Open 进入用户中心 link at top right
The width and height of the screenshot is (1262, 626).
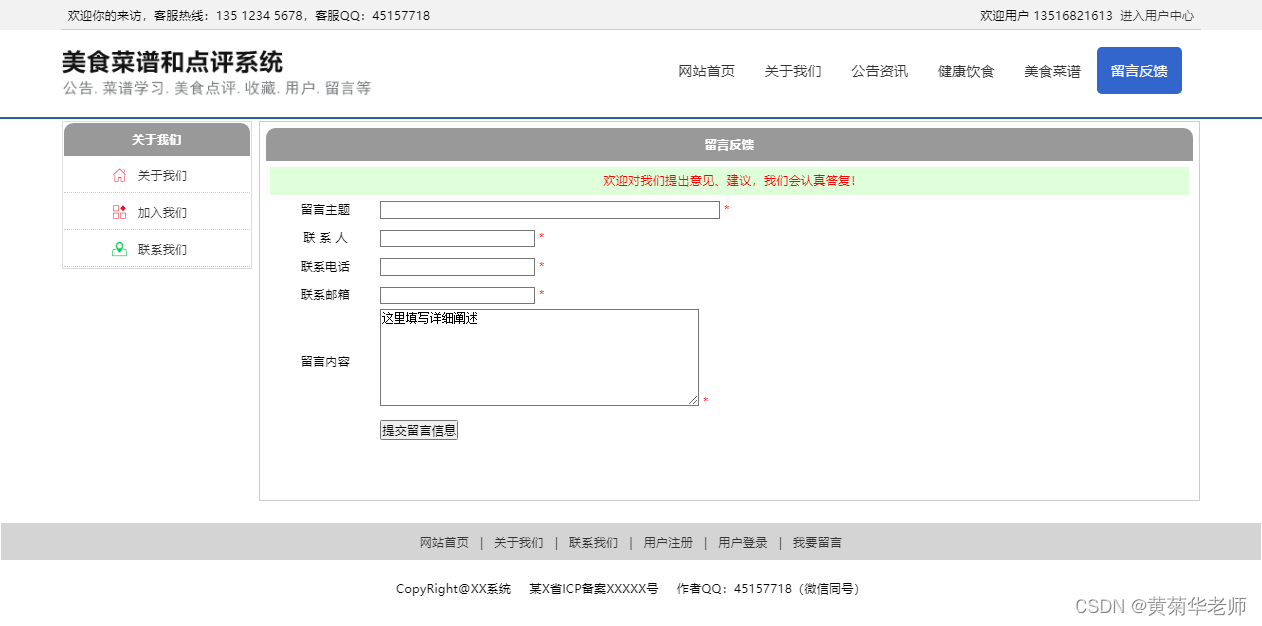(x=1157, y=15)
